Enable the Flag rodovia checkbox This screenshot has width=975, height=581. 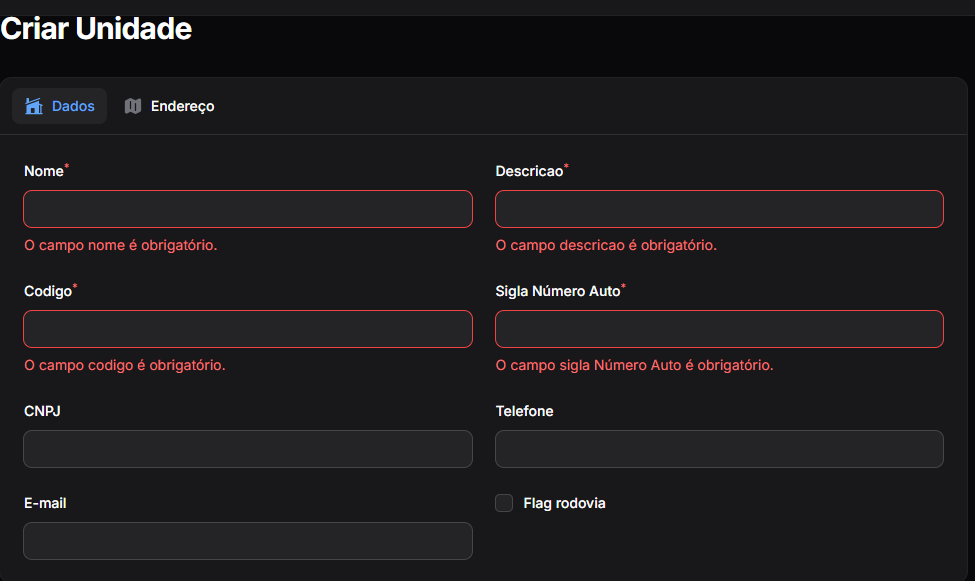(504, 503)
